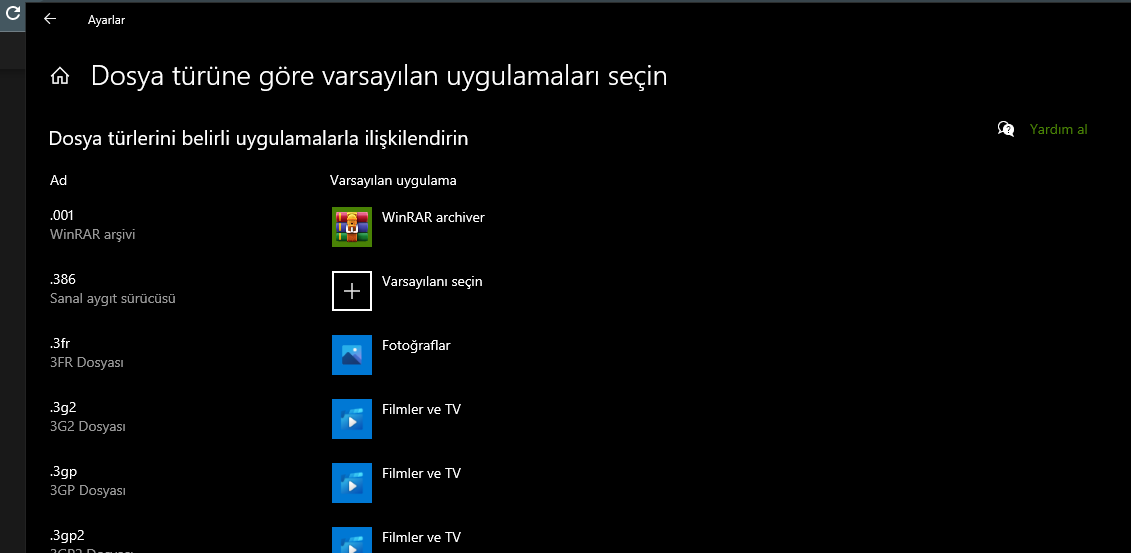The width and height of the screenshot is (1131, 553).
Task: Select the WinRAR arşivi description
Action: pyautogui.click(x=92, y=234)
